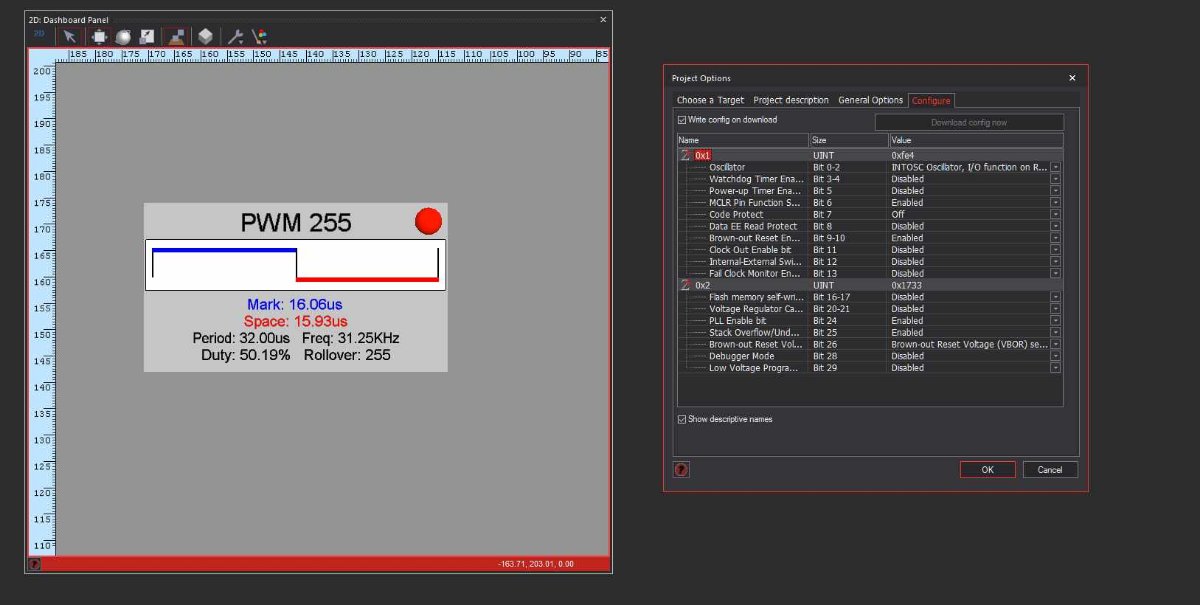Open MCLR Pin Function value dropdown

click(x=1055, y=203)
